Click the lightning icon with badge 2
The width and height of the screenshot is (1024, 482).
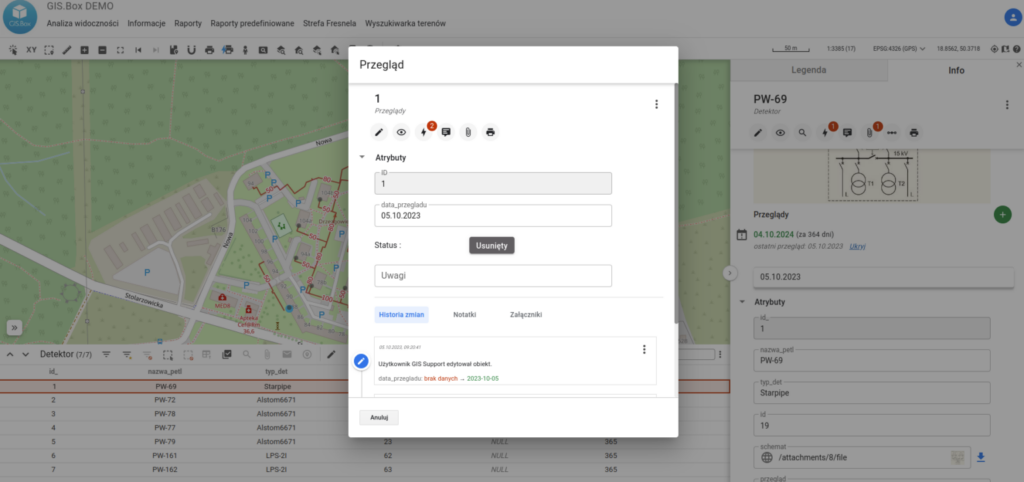pos(424,132)
